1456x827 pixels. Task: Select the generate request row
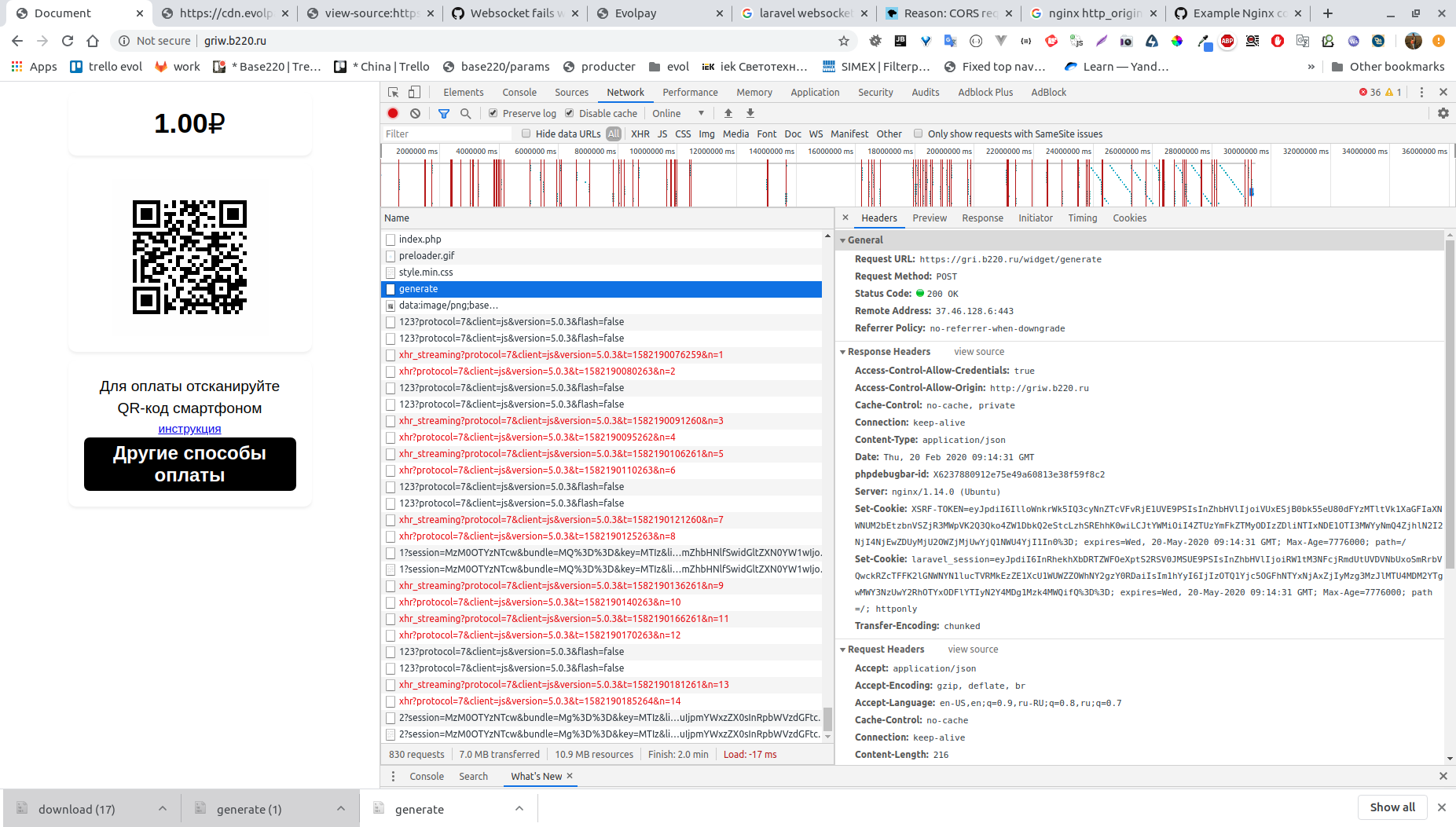pos(602,288)
